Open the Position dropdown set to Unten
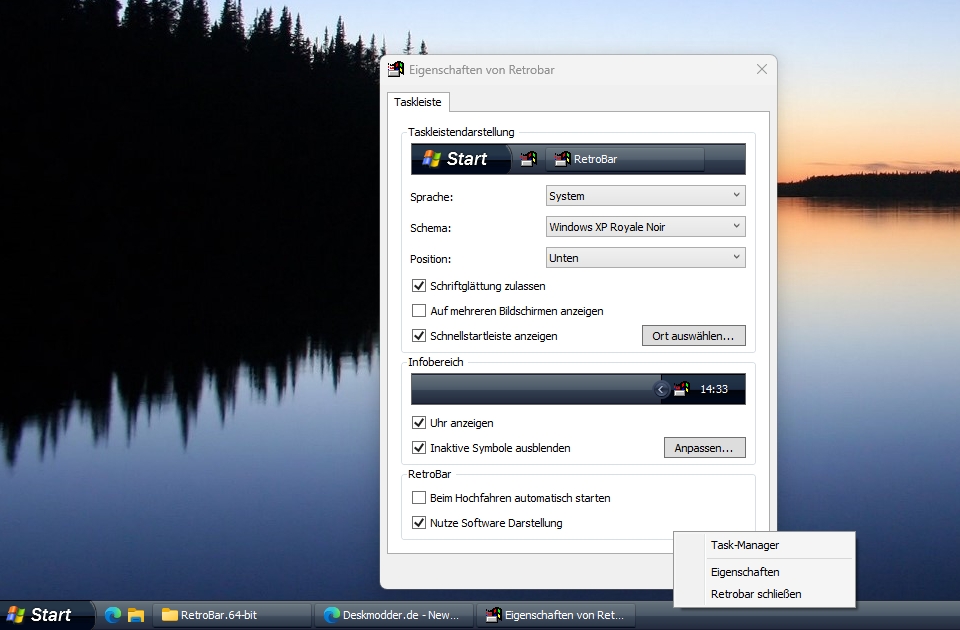Image resolution: width=960 pixels, height=630 pixels. click(x=645, y=257)
